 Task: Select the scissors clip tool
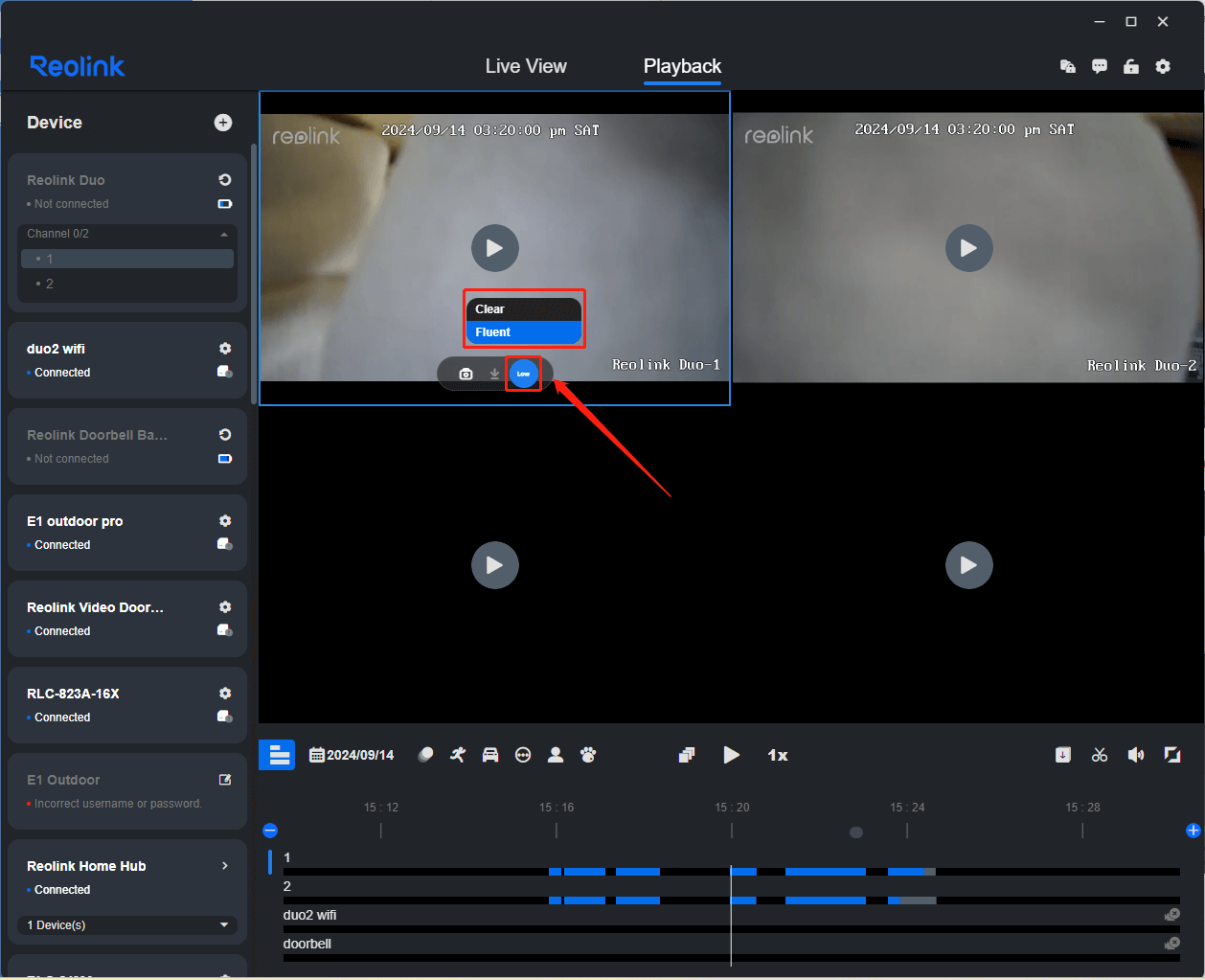point(1100,755)
